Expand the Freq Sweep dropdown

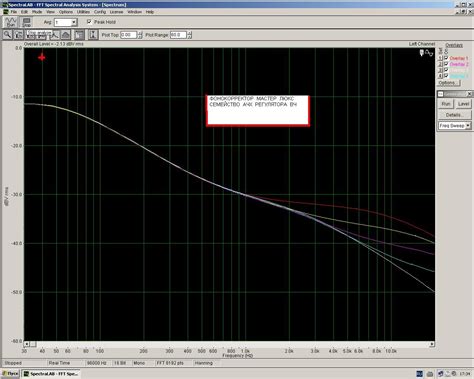(x=468, y=126)
